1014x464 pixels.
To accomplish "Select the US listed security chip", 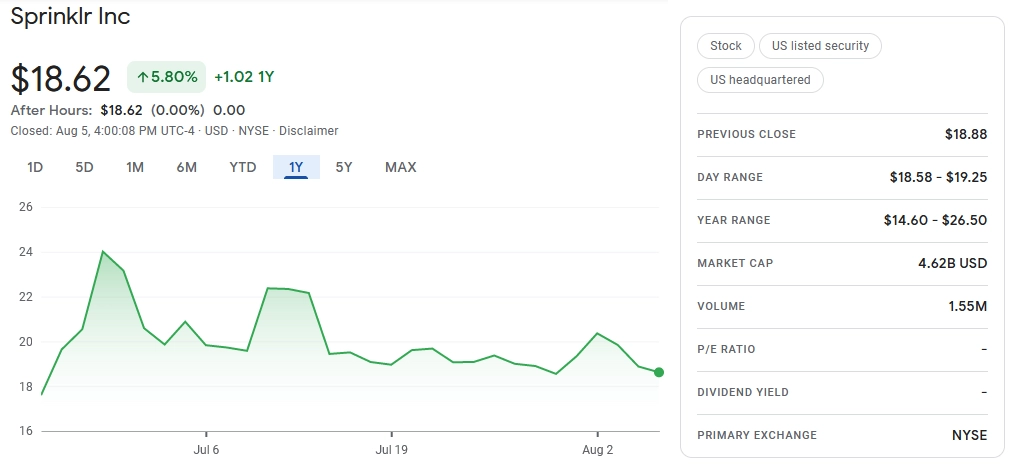I will [x=820, y=46].
